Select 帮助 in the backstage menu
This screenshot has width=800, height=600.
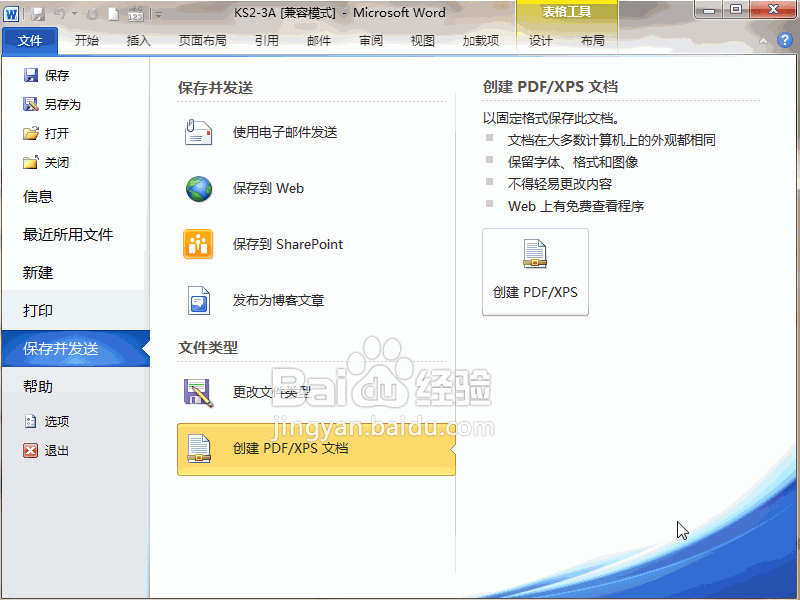pos(38,386)
